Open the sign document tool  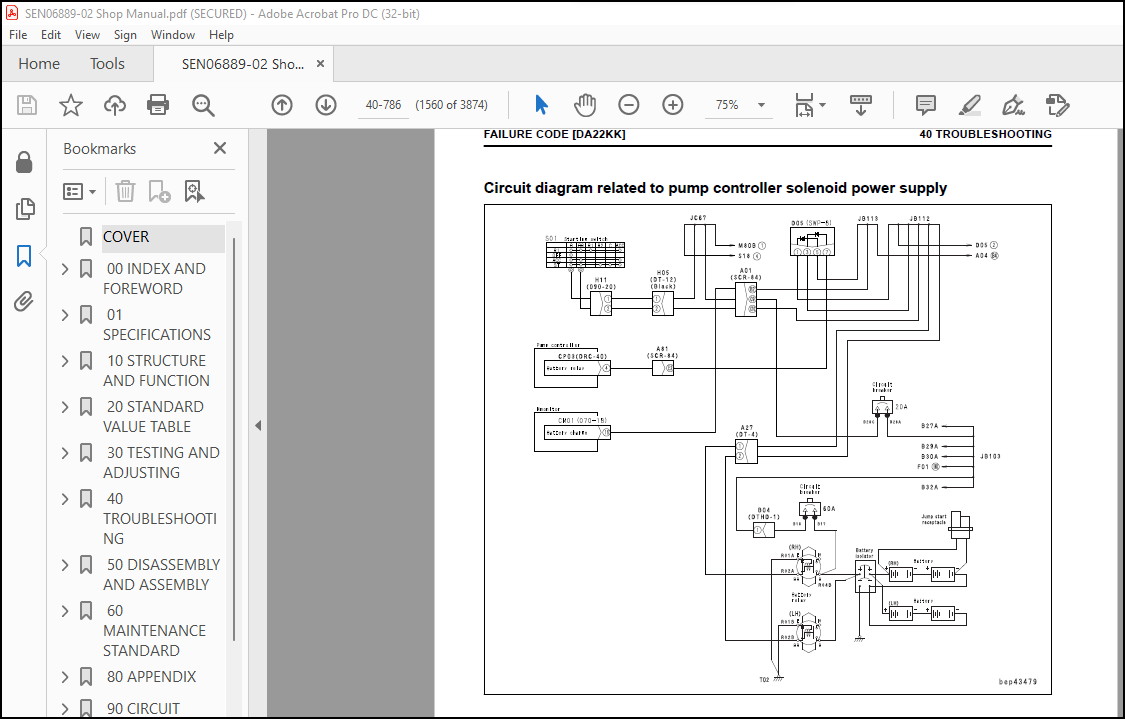coord(1013,105)
